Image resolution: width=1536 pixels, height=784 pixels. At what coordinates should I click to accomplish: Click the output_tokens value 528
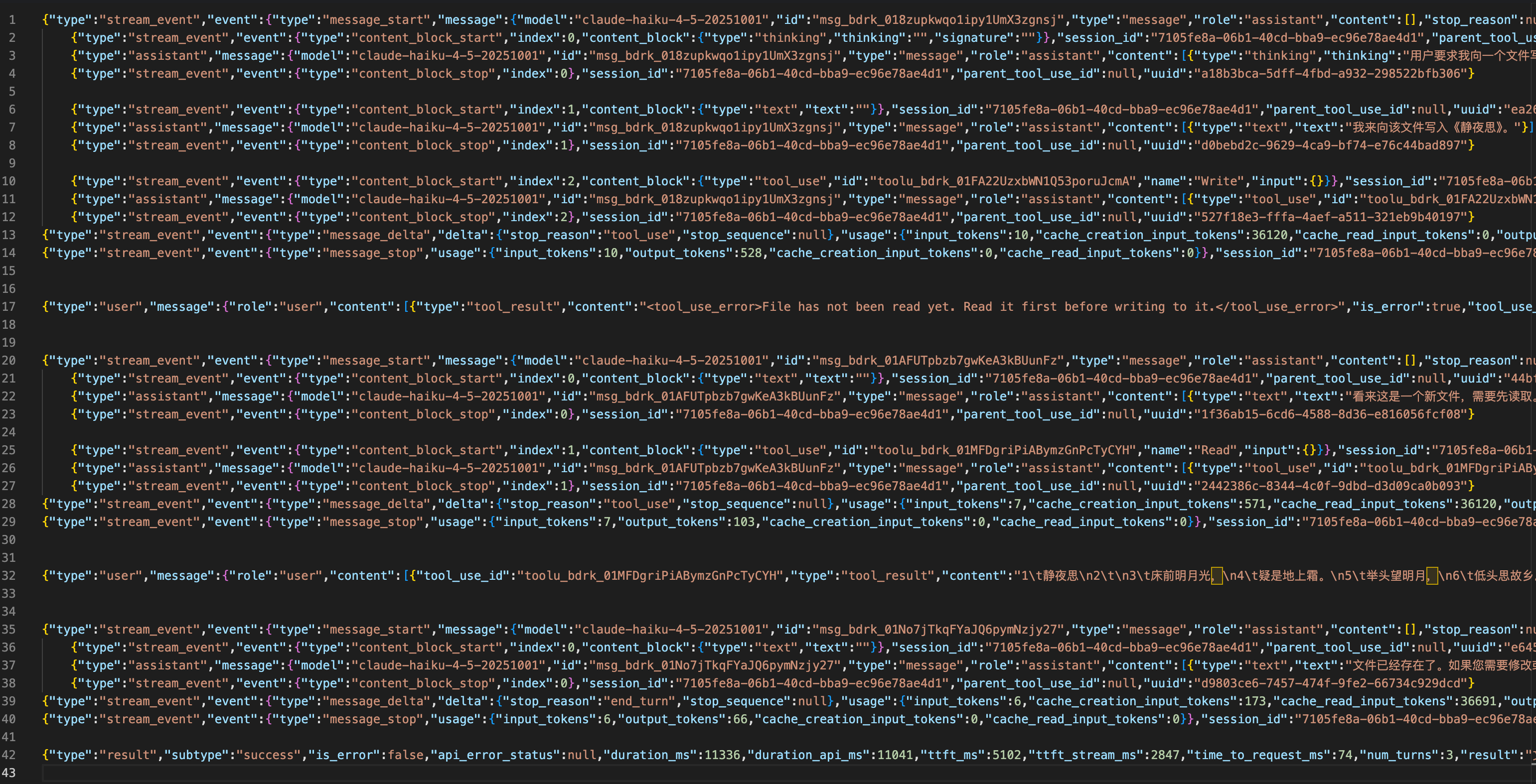(752, 253)
